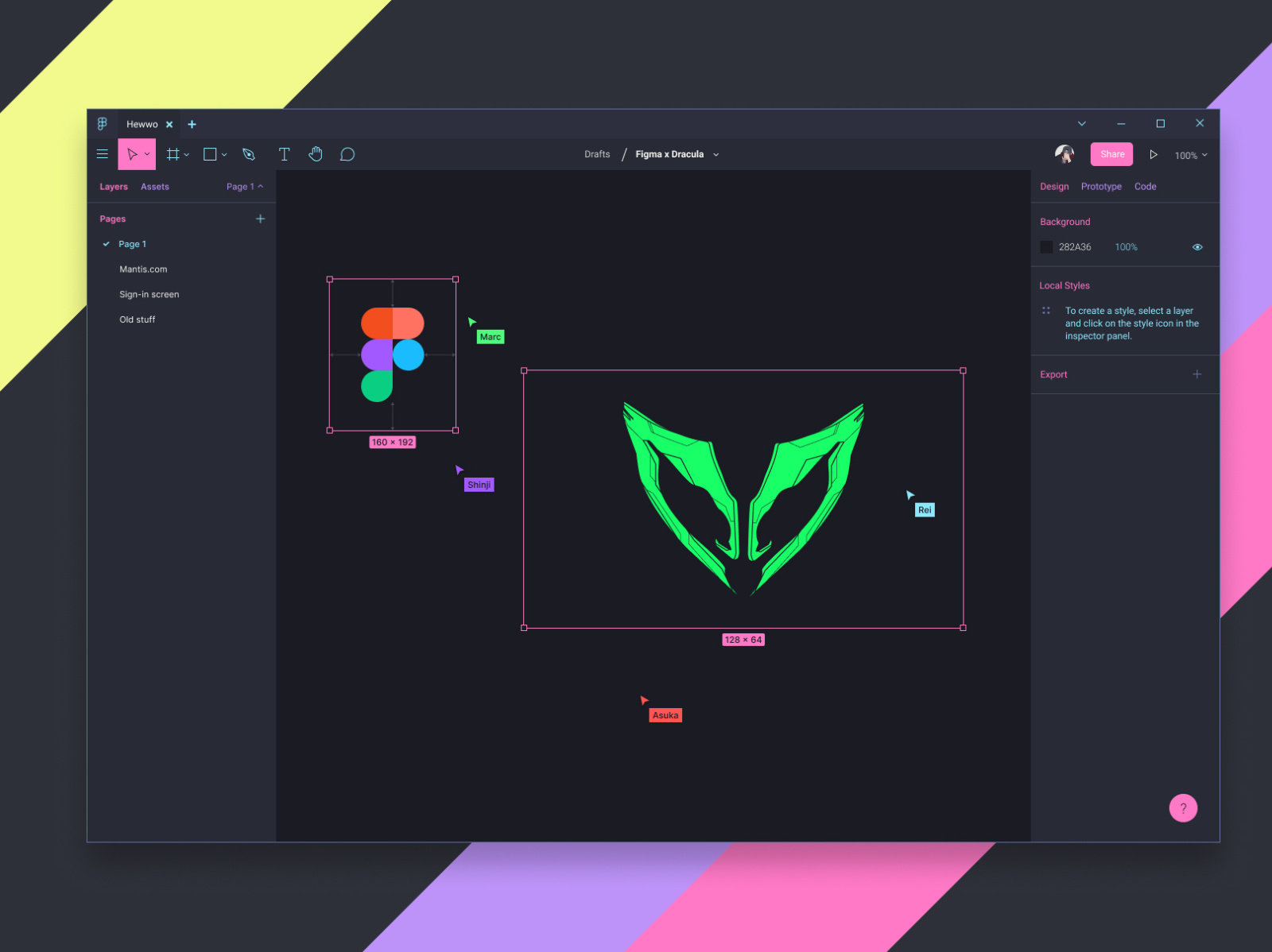1272x952 pixels.
Task: Open the Assets panel tab
Action: [x=154, y=186]
